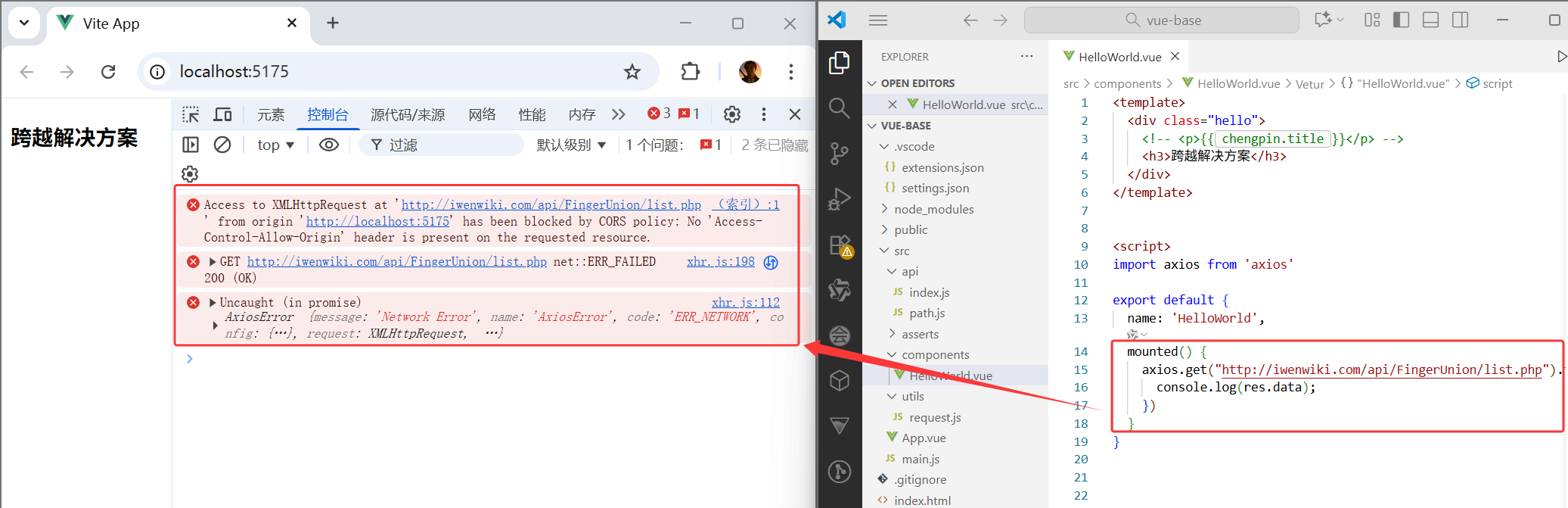Open request.js in explorer
This screenshot has height=508, width=1568.
tap(935, 417)
